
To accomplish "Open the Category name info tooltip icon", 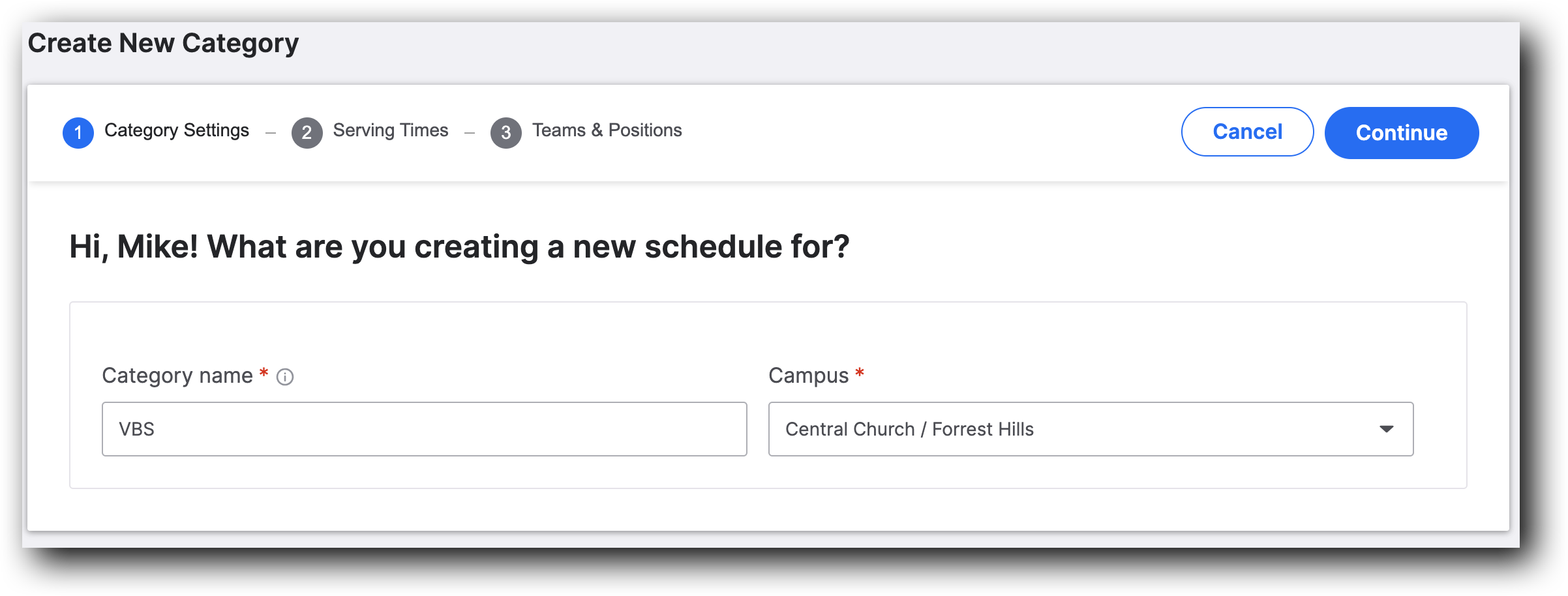I will tap(285, 376).
